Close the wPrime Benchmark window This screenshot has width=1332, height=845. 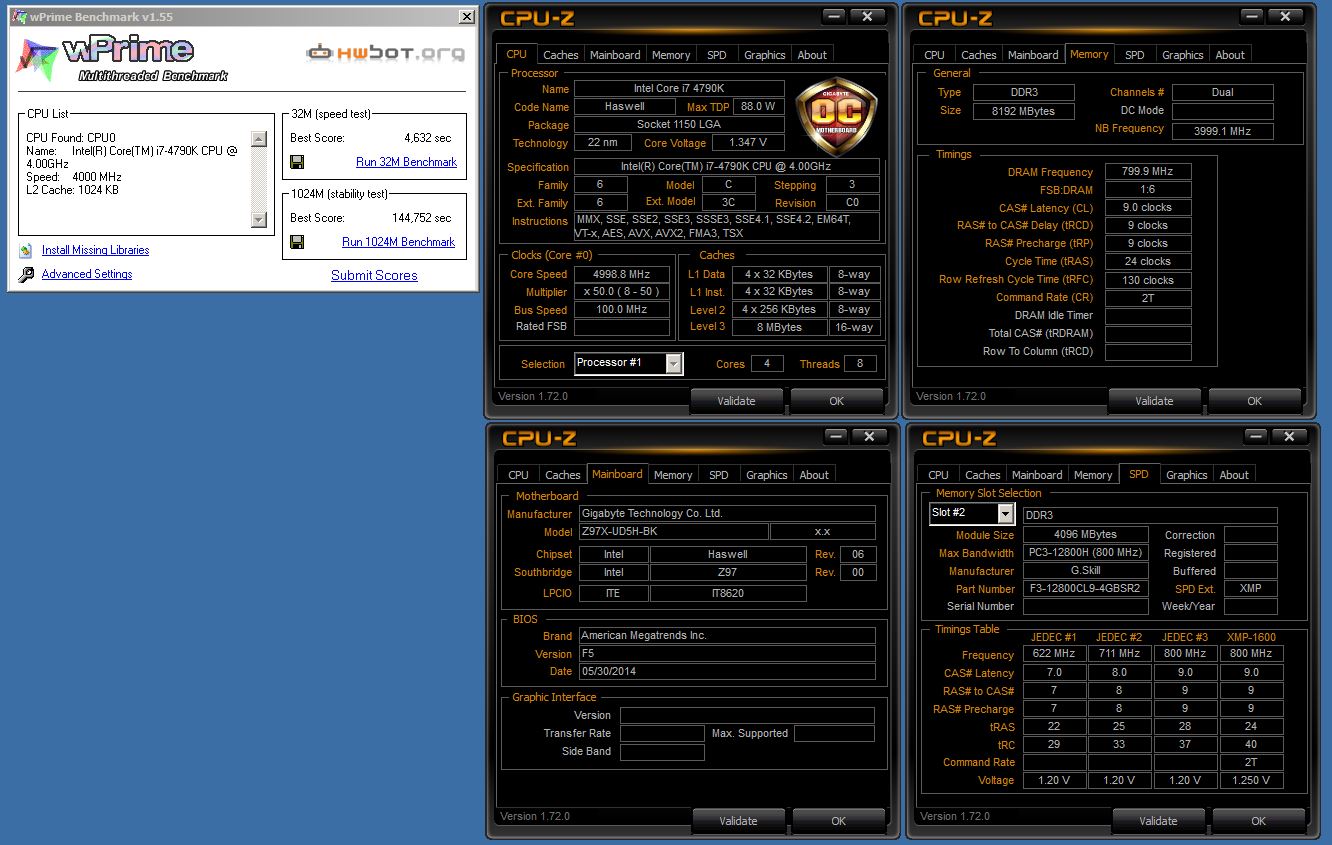coord(466,17)
